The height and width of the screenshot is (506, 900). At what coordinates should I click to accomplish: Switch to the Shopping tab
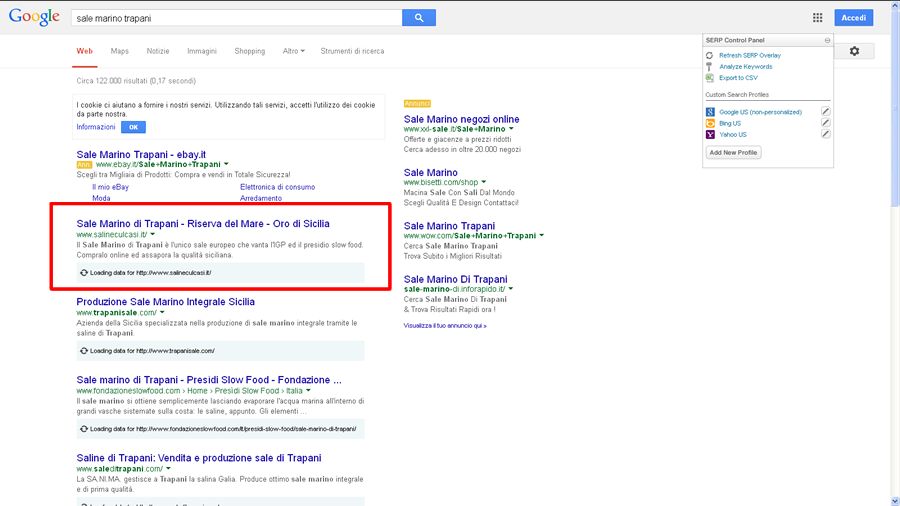pos(250,51)
